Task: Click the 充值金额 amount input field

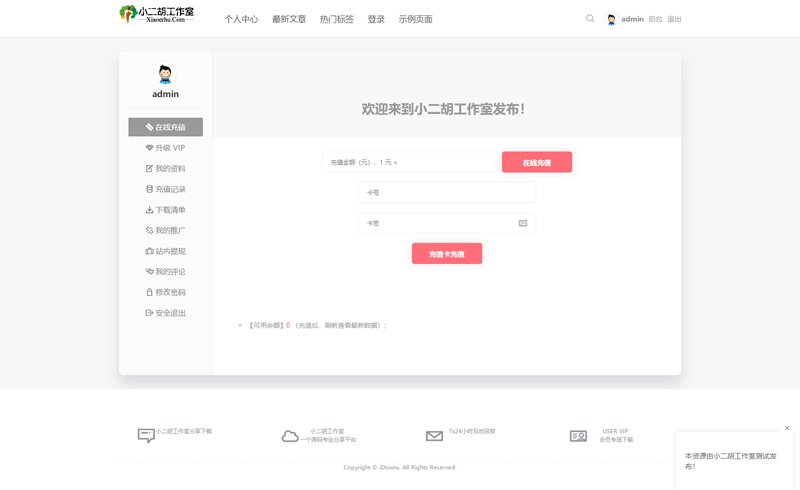Action: pyautogui.click(x=409, y=162)
